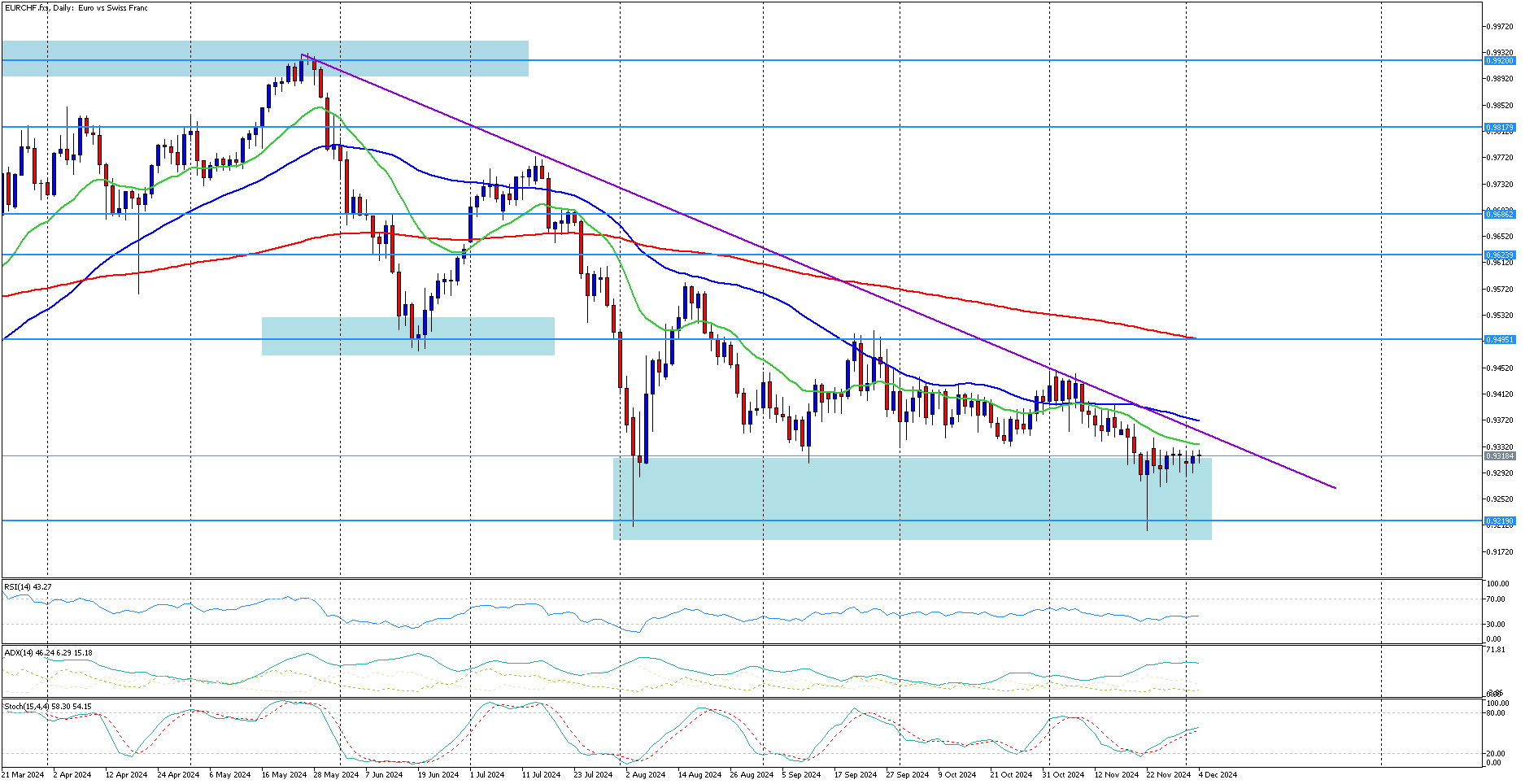This screenshot has width=1525, height=784.
Task: Click the 0.96862 price level tag
Action: 1499,214
